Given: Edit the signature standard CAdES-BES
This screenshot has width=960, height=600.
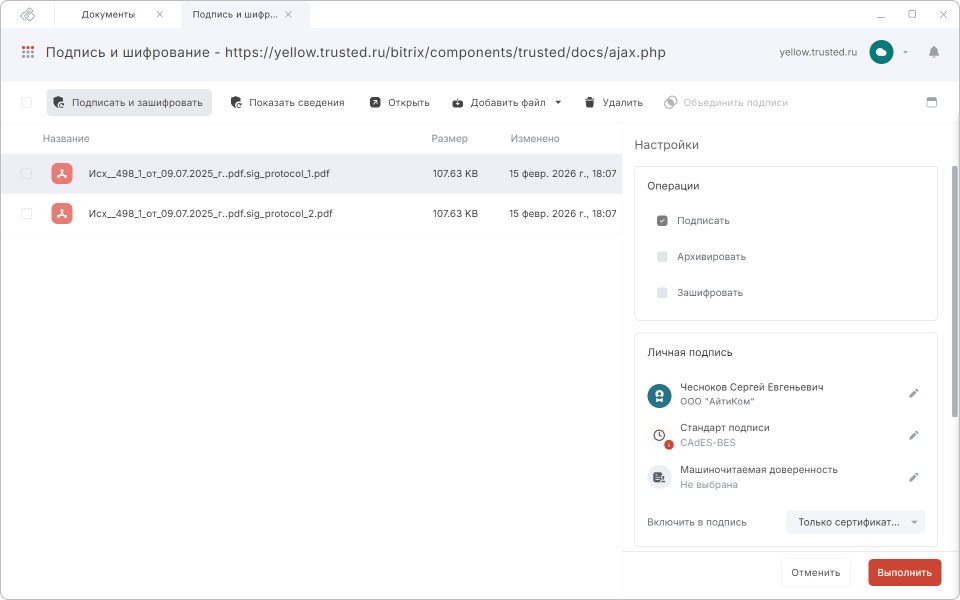Looking at the screenshot, I should 913,435.
